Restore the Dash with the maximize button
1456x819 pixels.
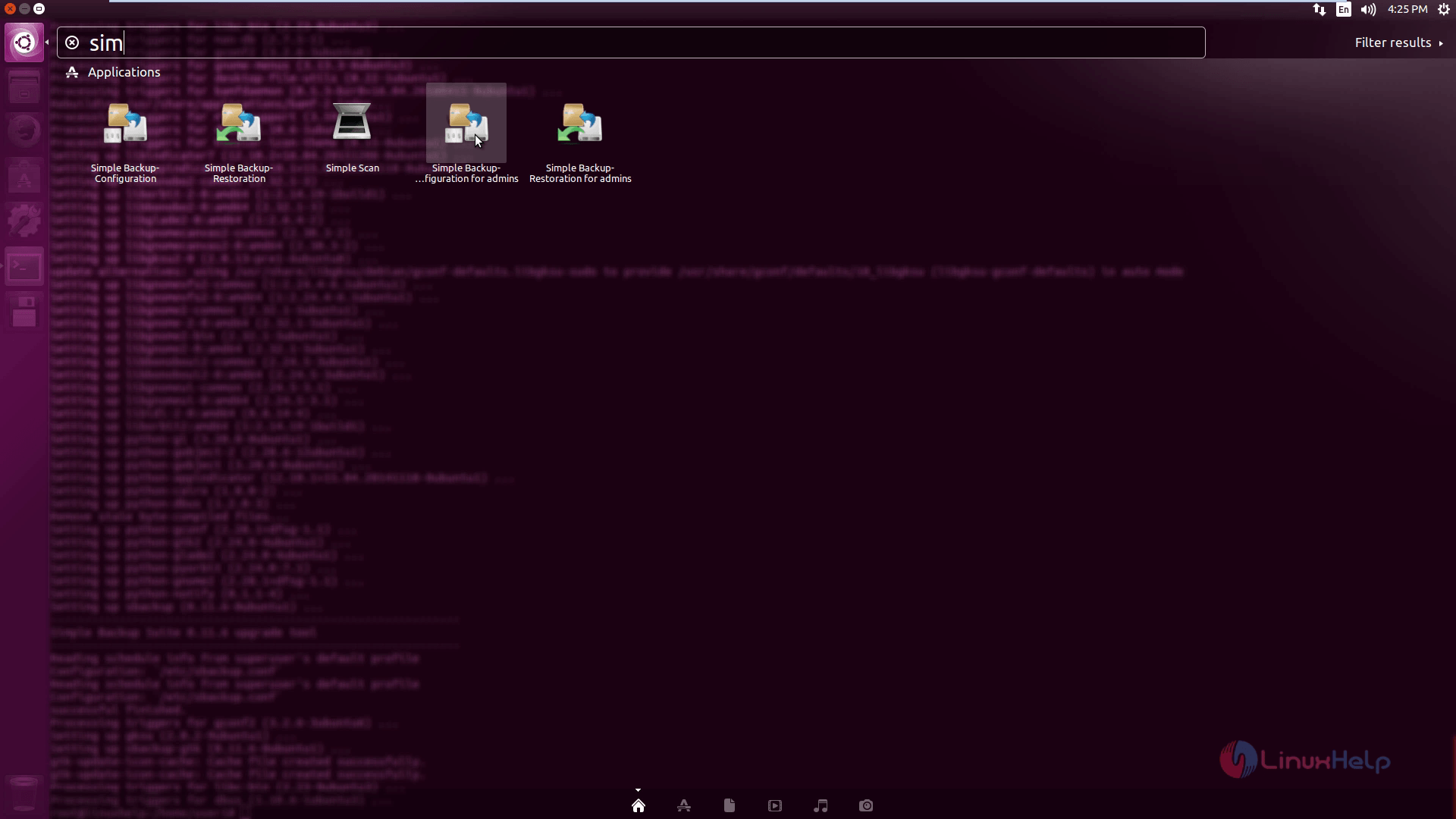(39, 9)
